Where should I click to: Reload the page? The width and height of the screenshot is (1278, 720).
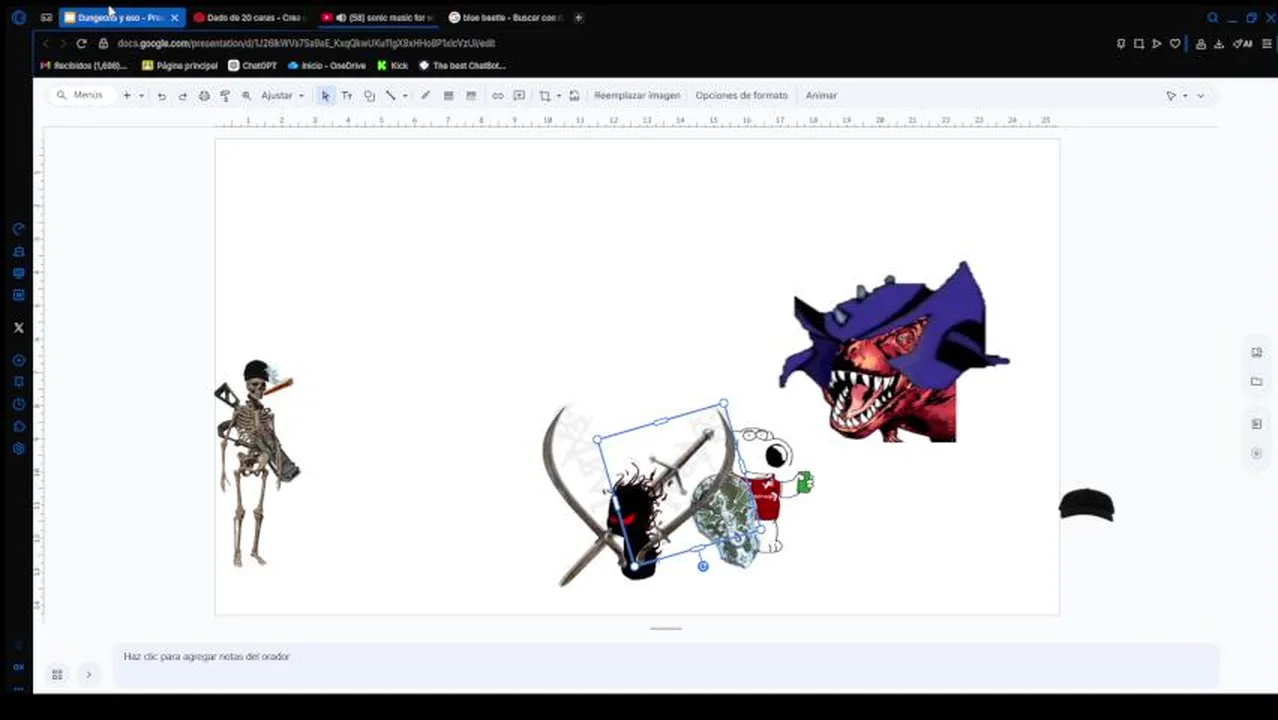click(81, 43)
